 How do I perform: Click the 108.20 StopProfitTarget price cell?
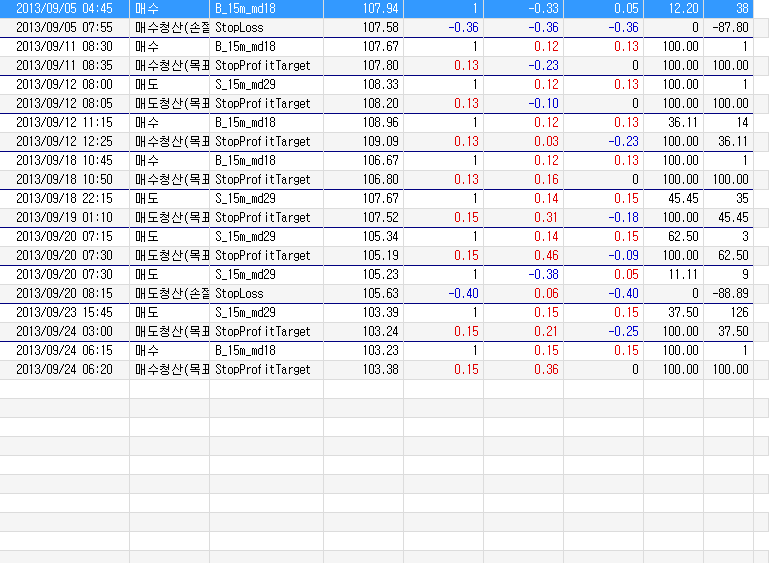click(363, 103)
